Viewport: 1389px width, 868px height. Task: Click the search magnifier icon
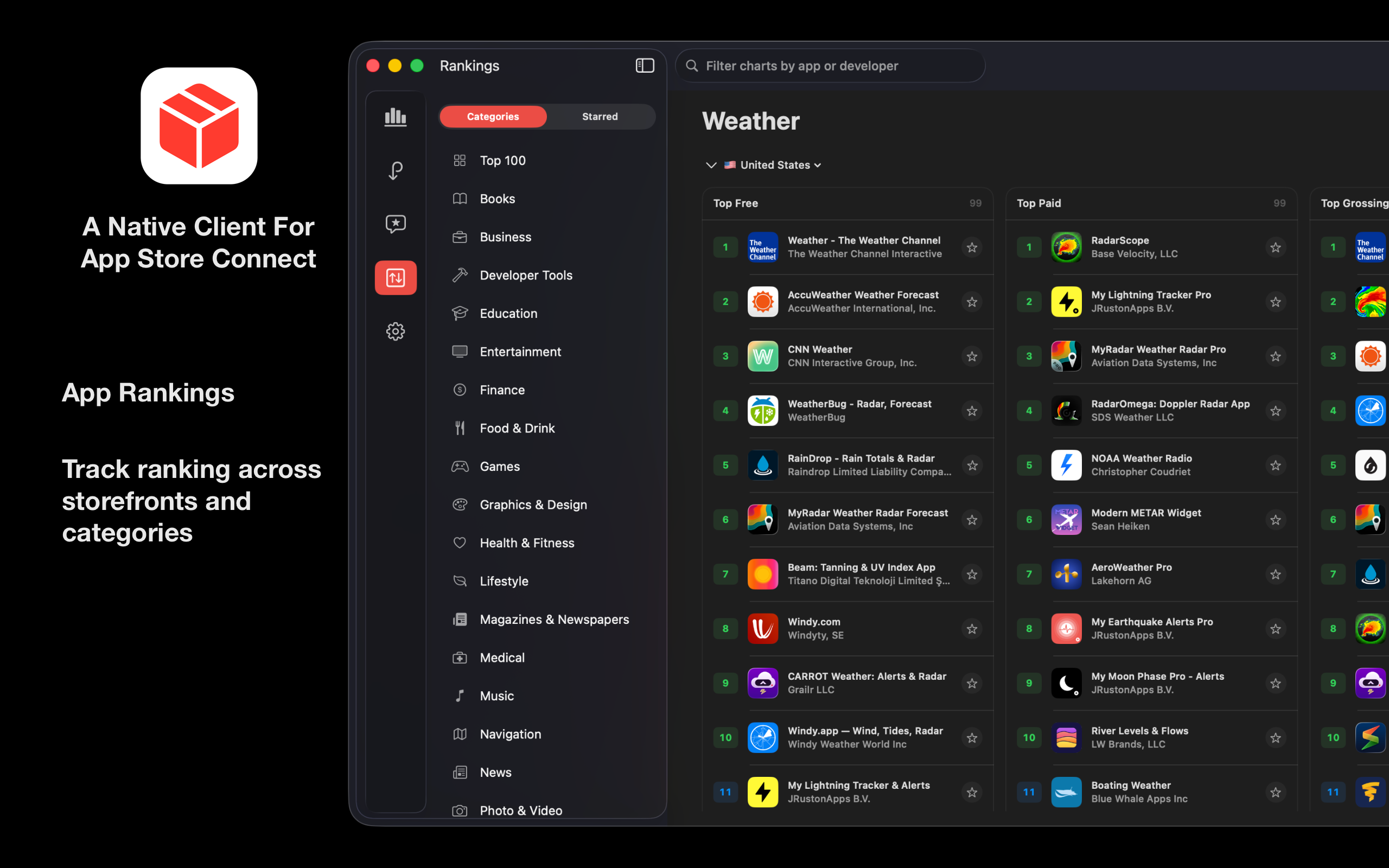coord(692,66)
